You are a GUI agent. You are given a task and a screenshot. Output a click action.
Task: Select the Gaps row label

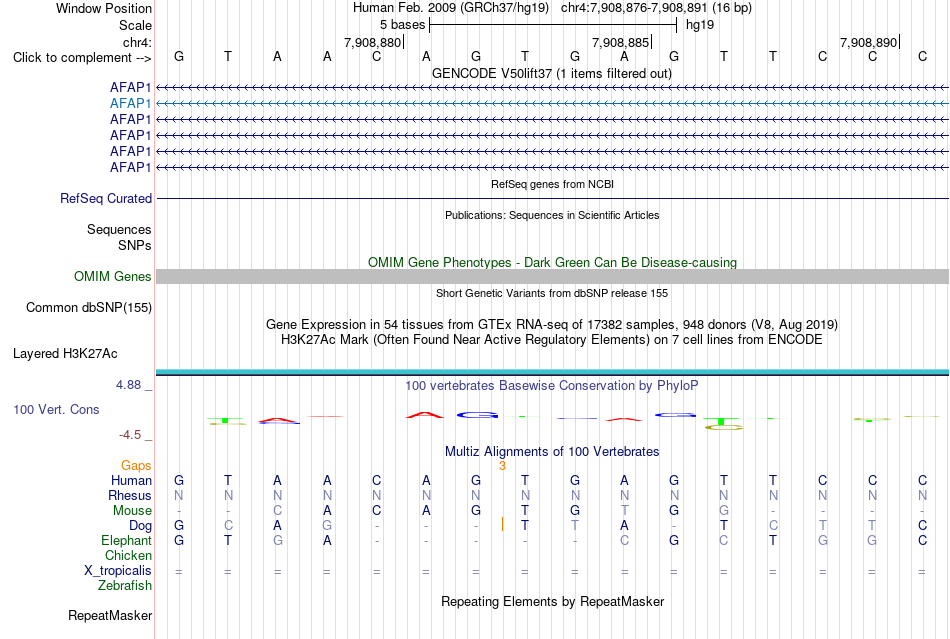pos(136,465)
